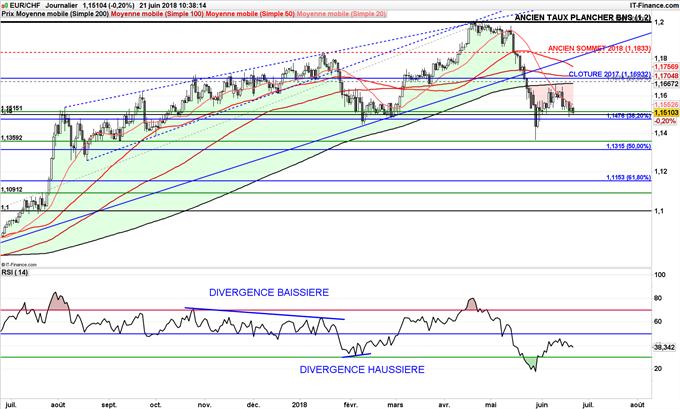Select the Moyenne mobile (Simple 50) legend
This screenshot has height=409, width=680.
(x=250, y=14)
